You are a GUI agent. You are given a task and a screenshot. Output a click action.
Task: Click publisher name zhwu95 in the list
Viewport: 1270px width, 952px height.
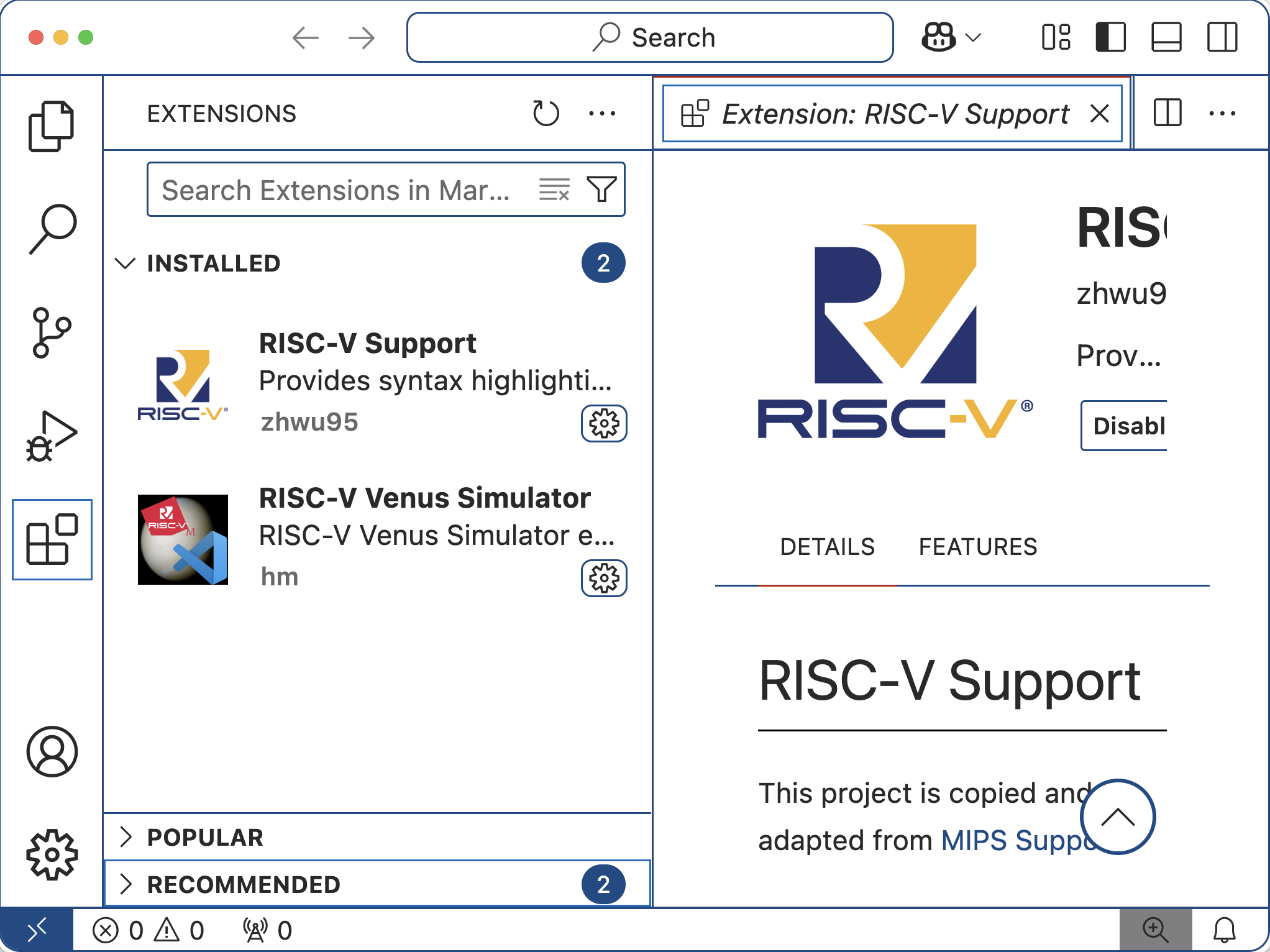point(309,422)
